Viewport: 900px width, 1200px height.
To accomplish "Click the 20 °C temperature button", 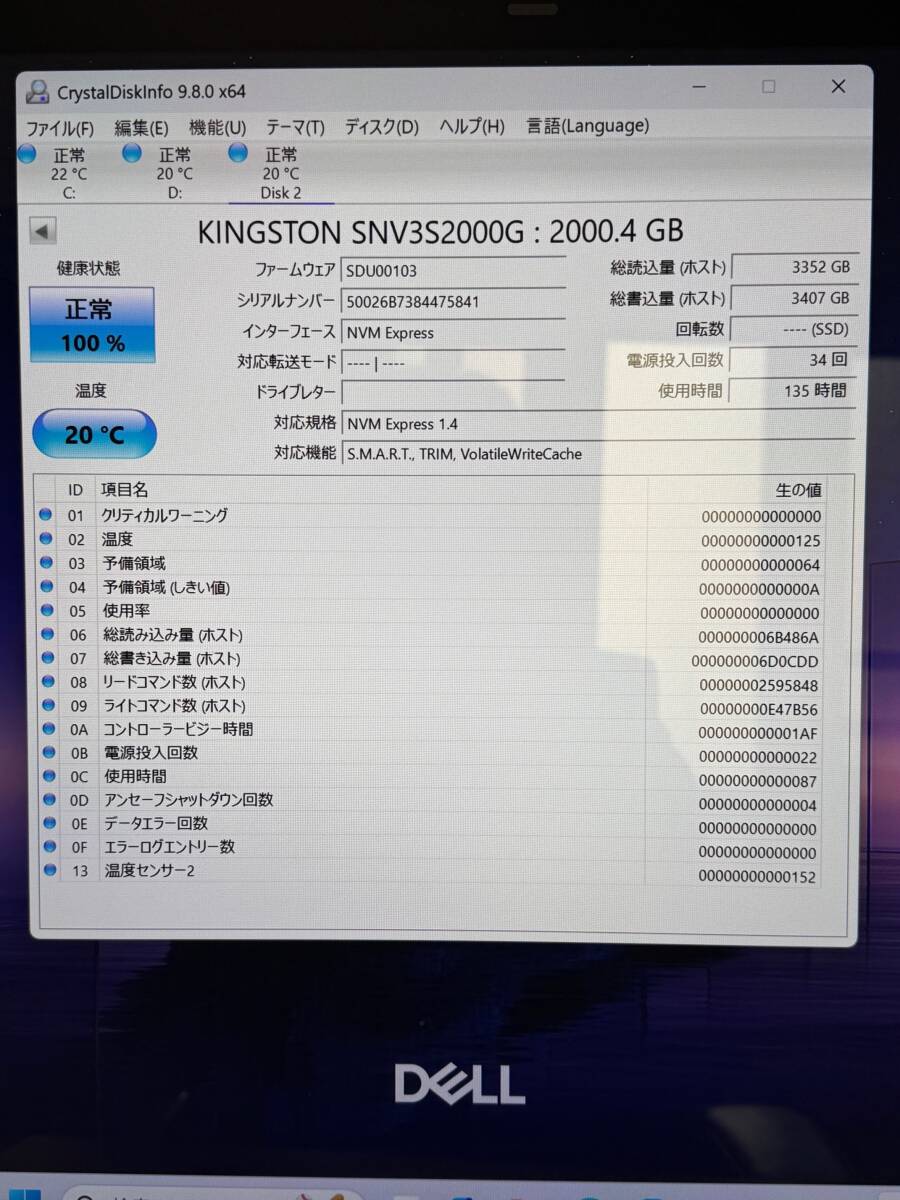I will (94, 434).
